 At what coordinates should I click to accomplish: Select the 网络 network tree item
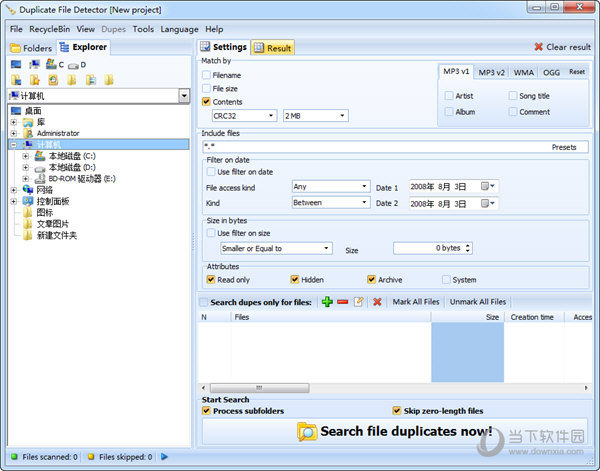tap(45, 190)
